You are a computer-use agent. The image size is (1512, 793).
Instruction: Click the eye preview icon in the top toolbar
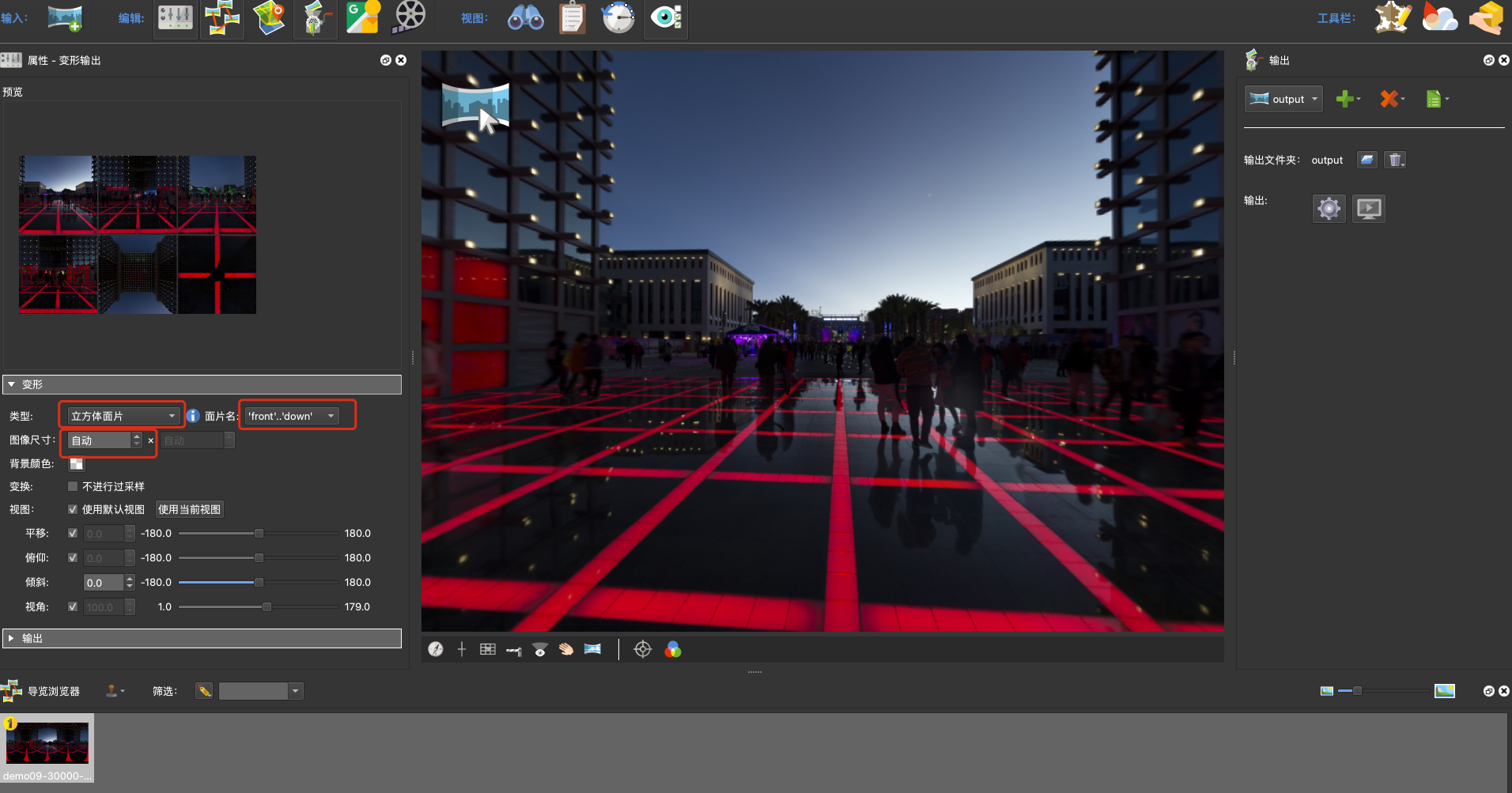pyautogui.click(x=666, y=17)
